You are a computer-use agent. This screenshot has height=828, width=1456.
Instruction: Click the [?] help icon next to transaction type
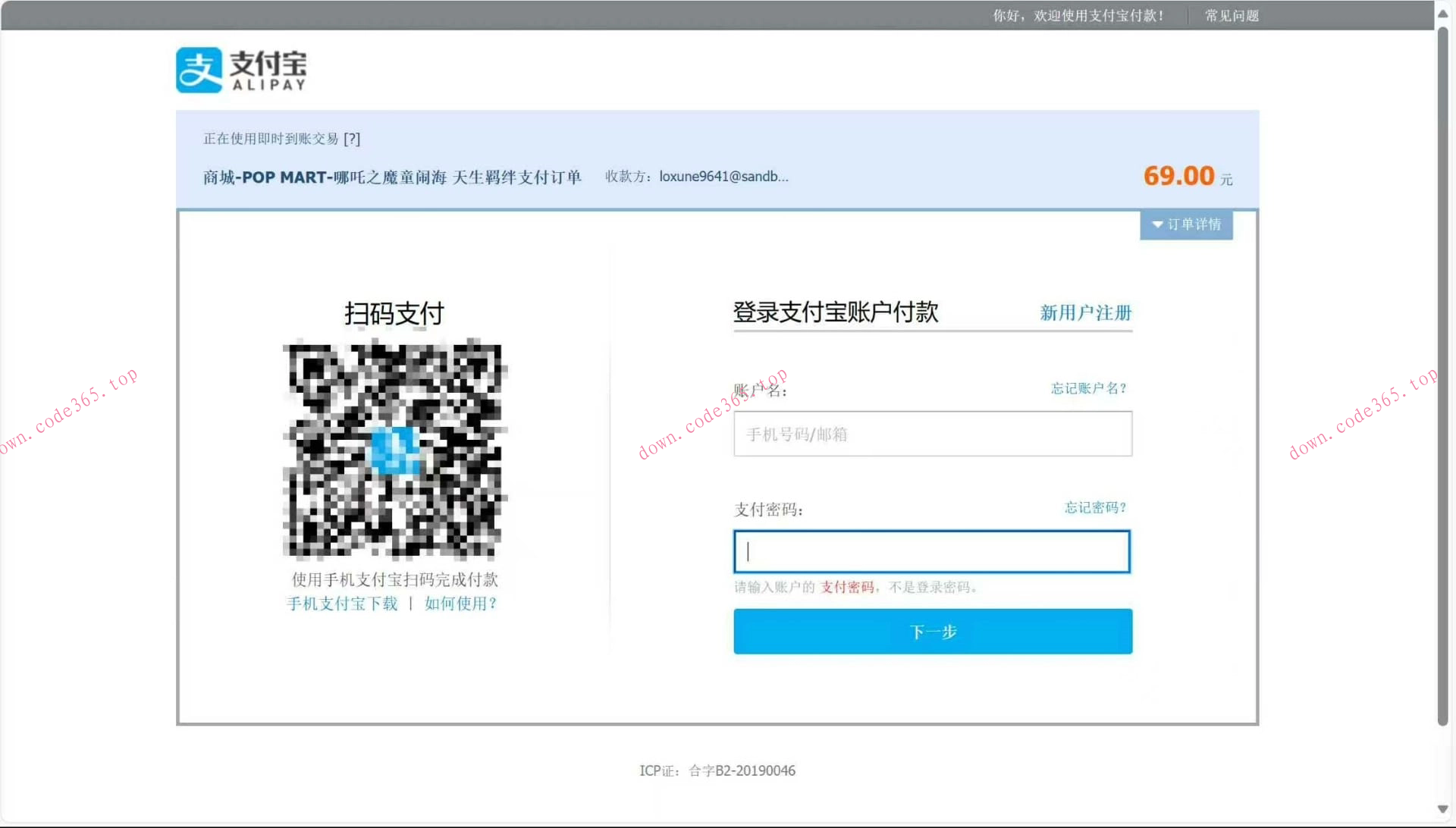point(353,139)
